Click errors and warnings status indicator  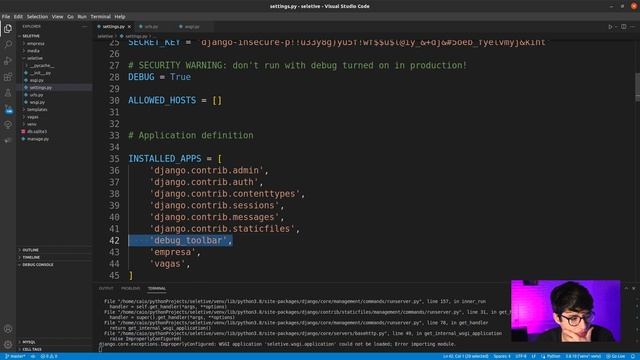pos(49,356)
